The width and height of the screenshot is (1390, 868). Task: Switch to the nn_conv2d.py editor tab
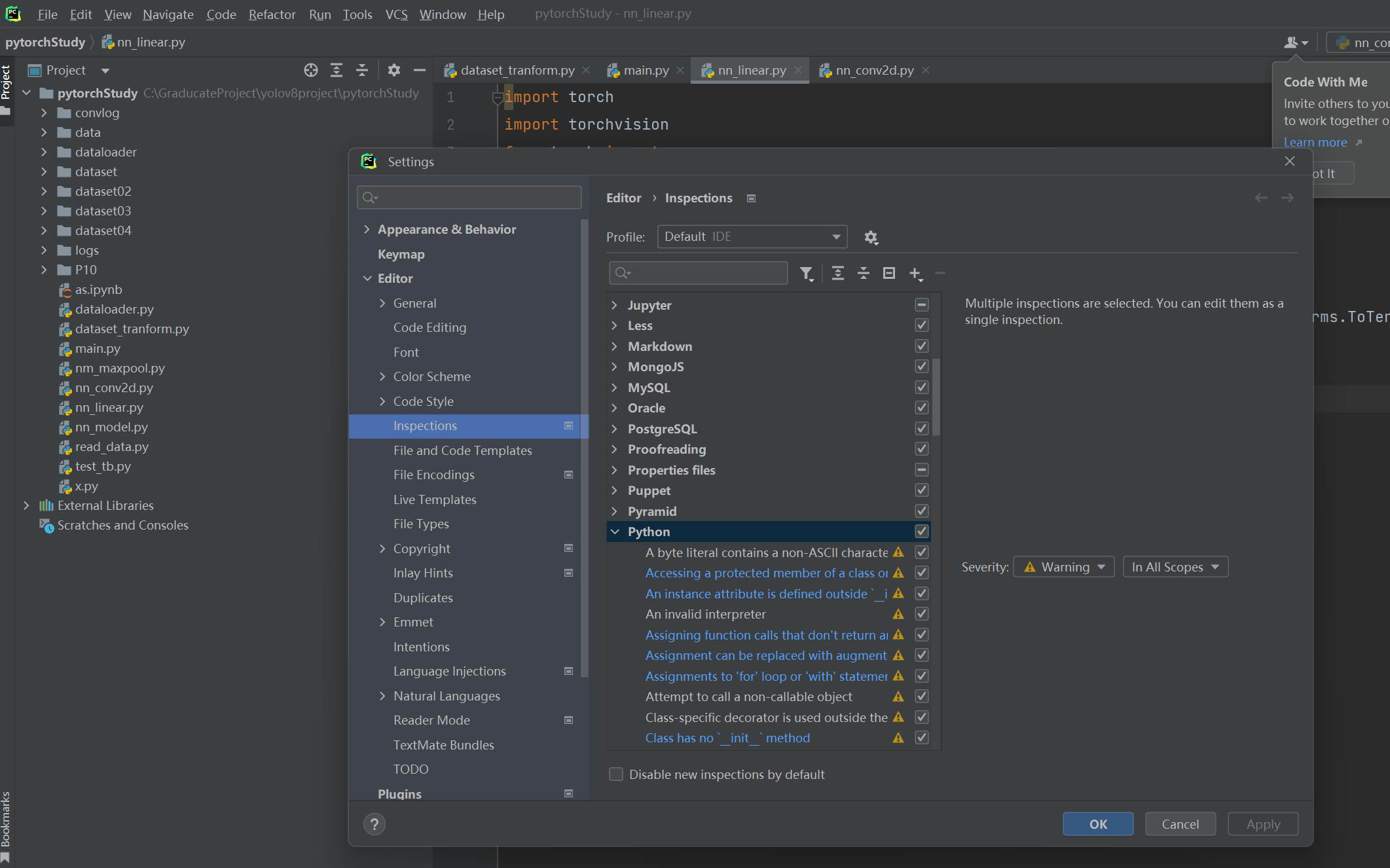(x=874, y=70)
